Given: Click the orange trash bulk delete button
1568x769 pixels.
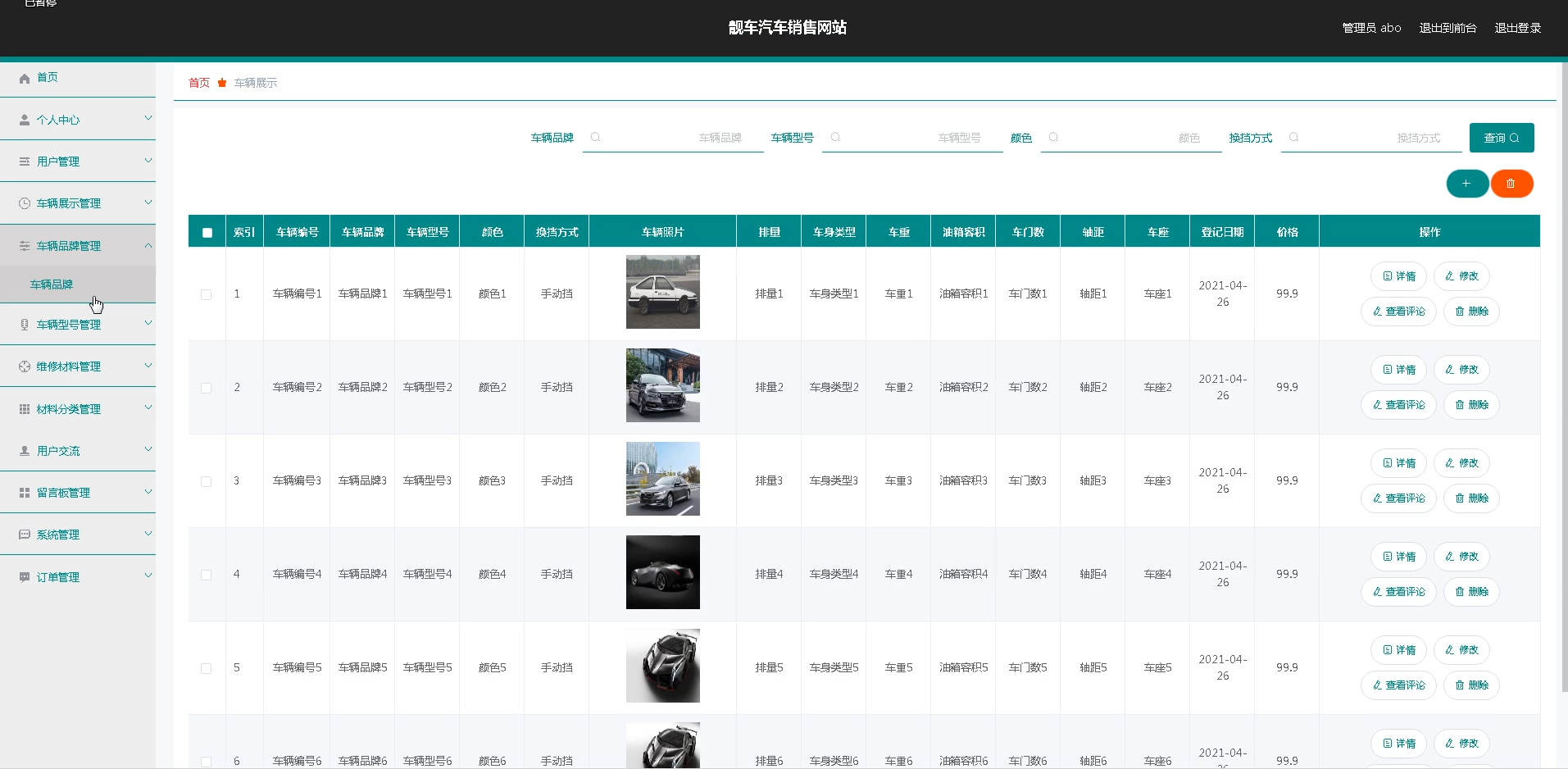Looking at the screenshot, I should 1511,184.
